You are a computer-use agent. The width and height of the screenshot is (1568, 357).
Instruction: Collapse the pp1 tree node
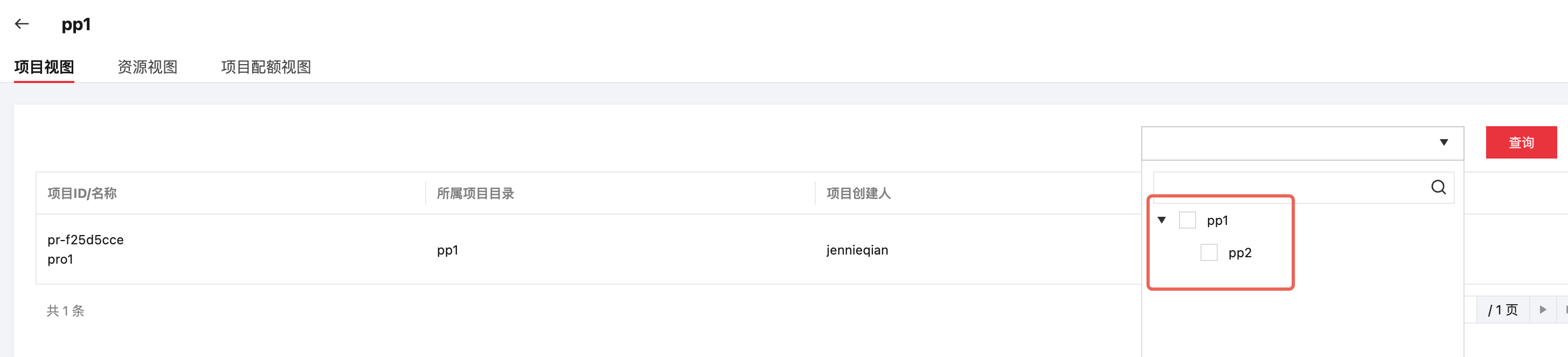(x=1161, y=220)
